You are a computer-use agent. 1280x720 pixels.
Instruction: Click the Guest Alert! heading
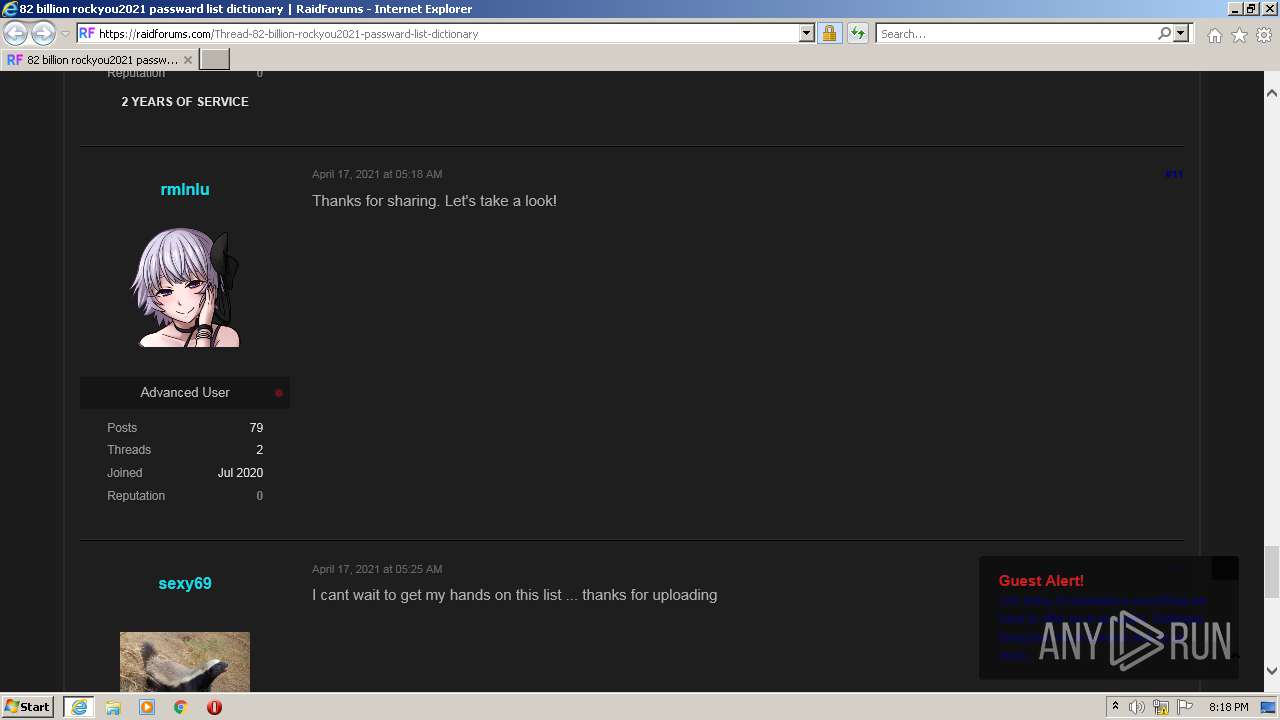pyautogui.click(x=1041, y=581)
